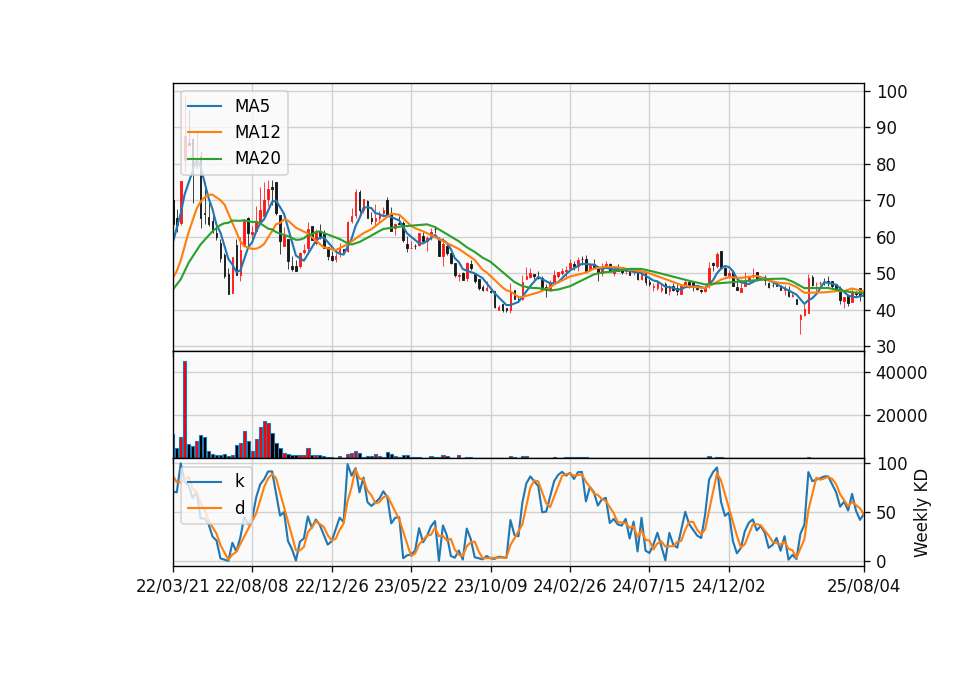Click the 70 price tick label
Screen dimensions: 960x690
click(887, 201)
